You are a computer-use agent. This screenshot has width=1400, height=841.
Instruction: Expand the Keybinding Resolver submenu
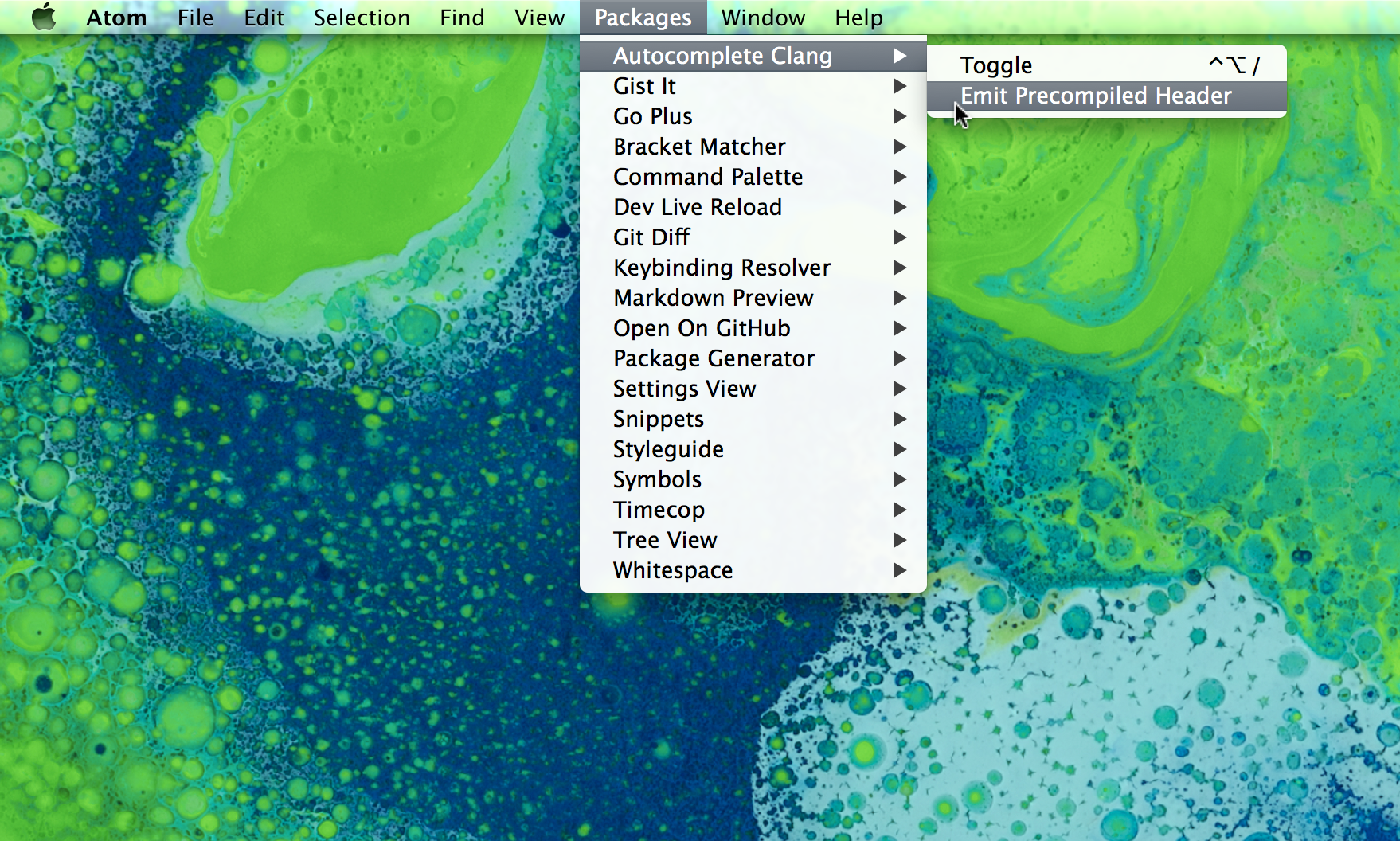pyautogui.click(x=753, y=268)
